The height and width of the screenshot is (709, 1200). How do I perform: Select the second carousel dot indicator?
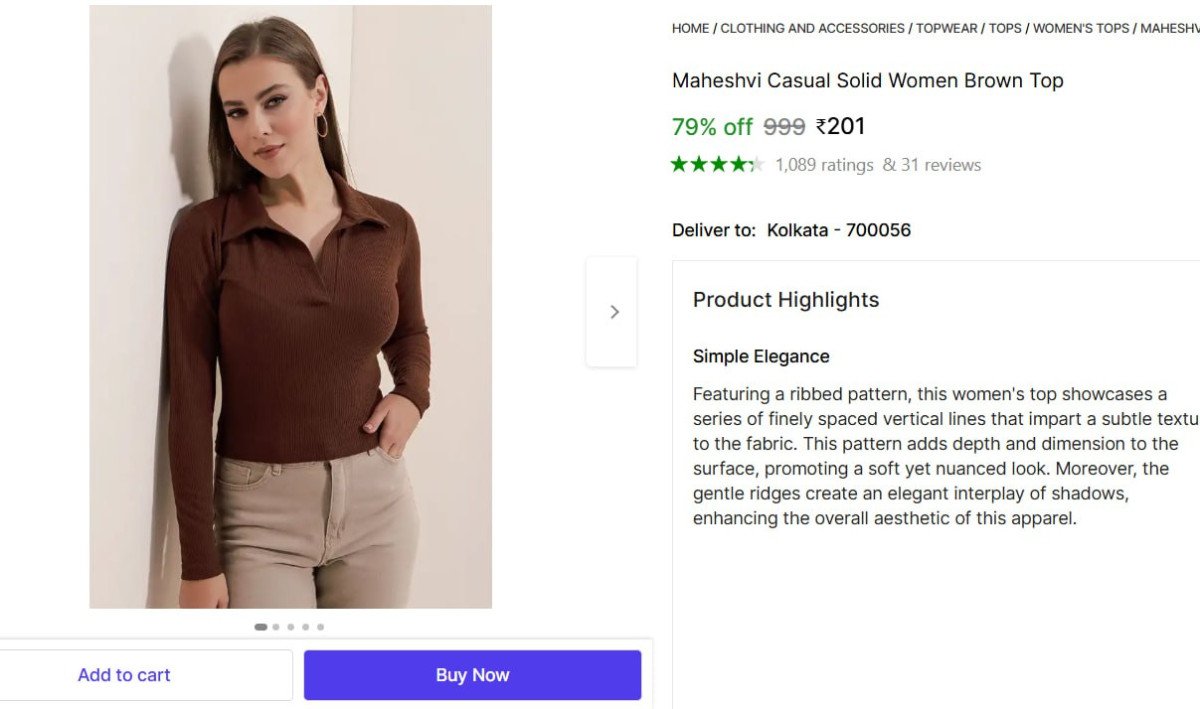pyautogui.click(x=277, y=627)
